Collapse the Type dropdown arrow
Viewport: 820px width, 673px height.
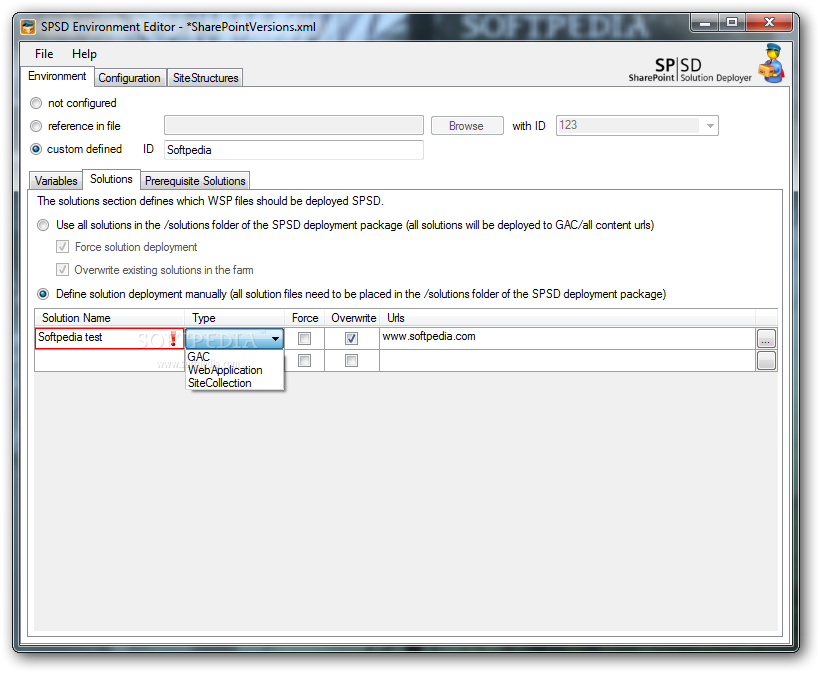[x=275, y=339]
